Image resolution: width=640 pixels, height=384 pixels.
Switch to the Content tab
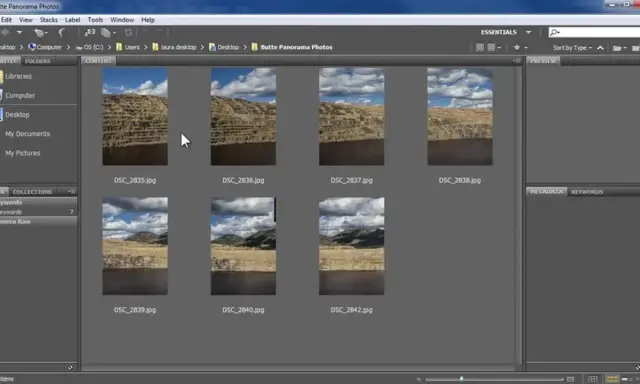(x=98, y=61)
